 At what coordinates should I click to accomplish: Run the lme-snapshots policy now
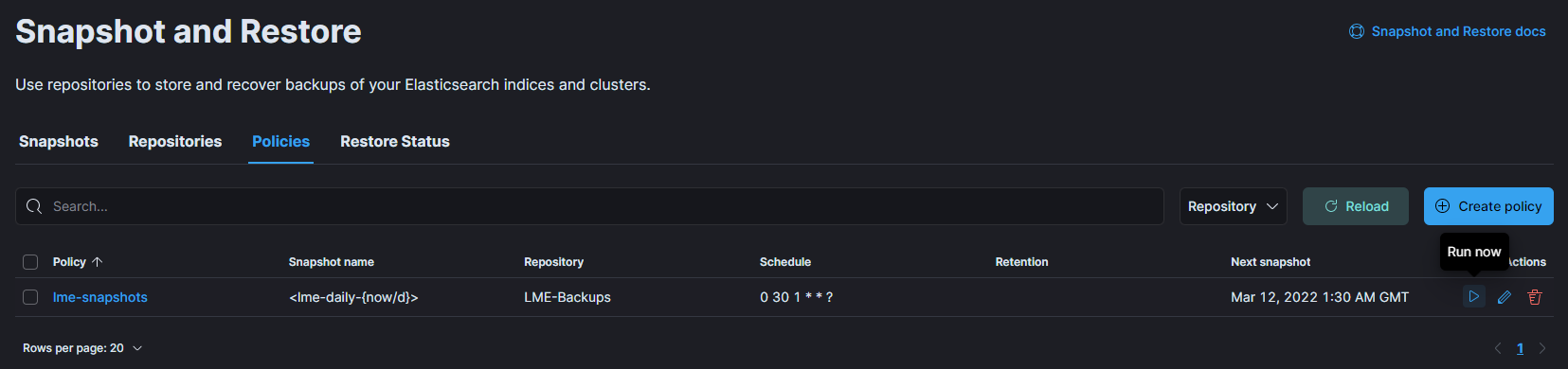point(1473,297)
